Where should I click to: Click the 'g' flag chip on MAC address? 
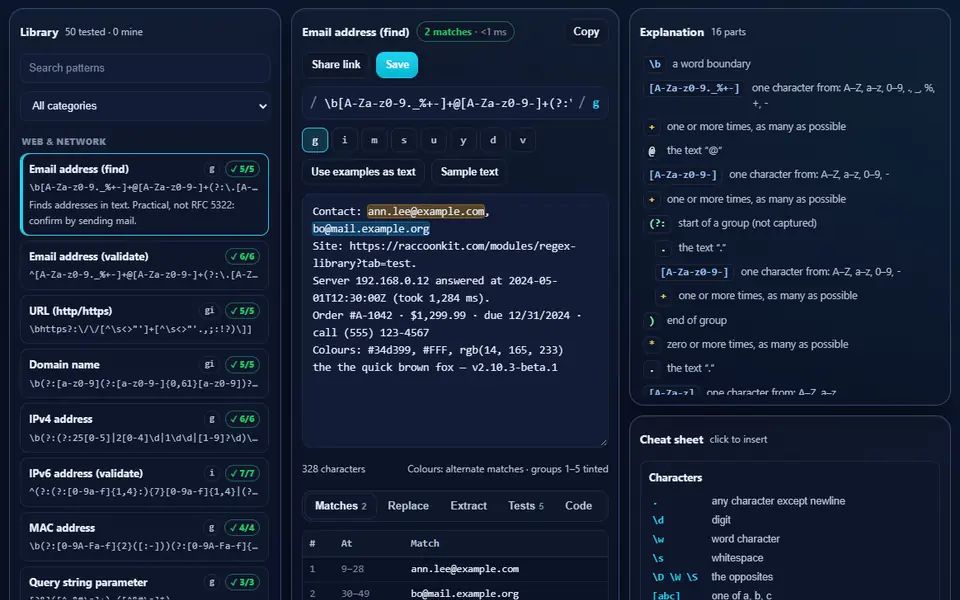(x=212, y=527)
